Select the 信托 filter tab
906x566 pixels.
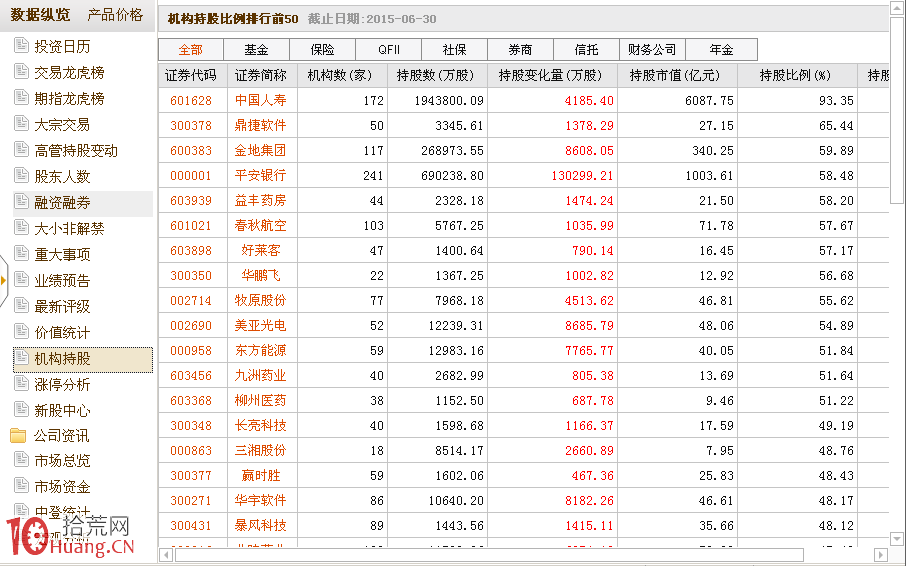point(586,50)
